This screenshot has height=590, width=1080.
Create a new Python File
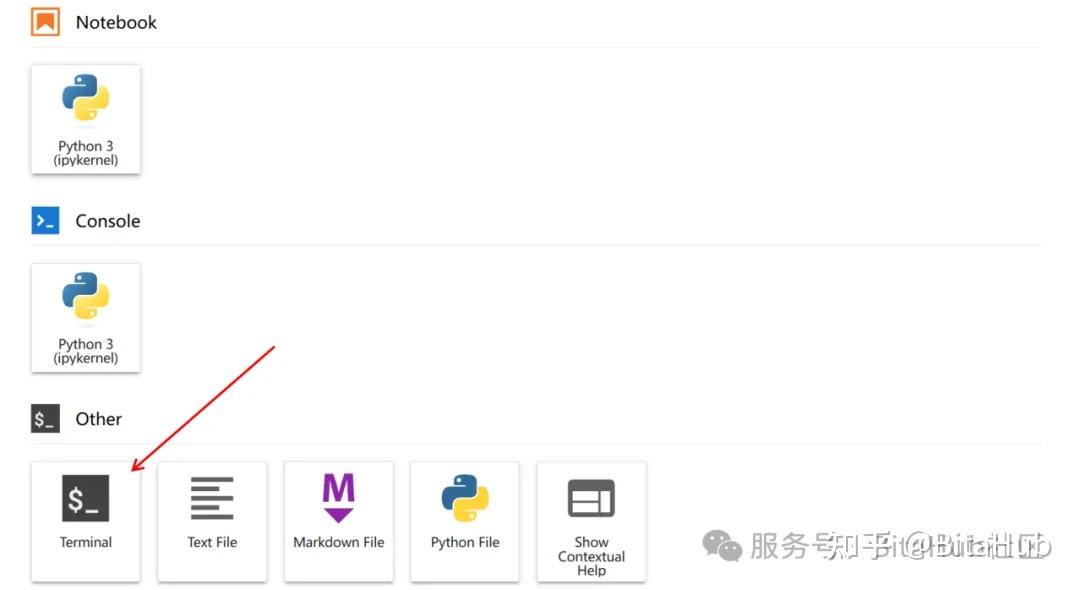[x=464, y=520]
